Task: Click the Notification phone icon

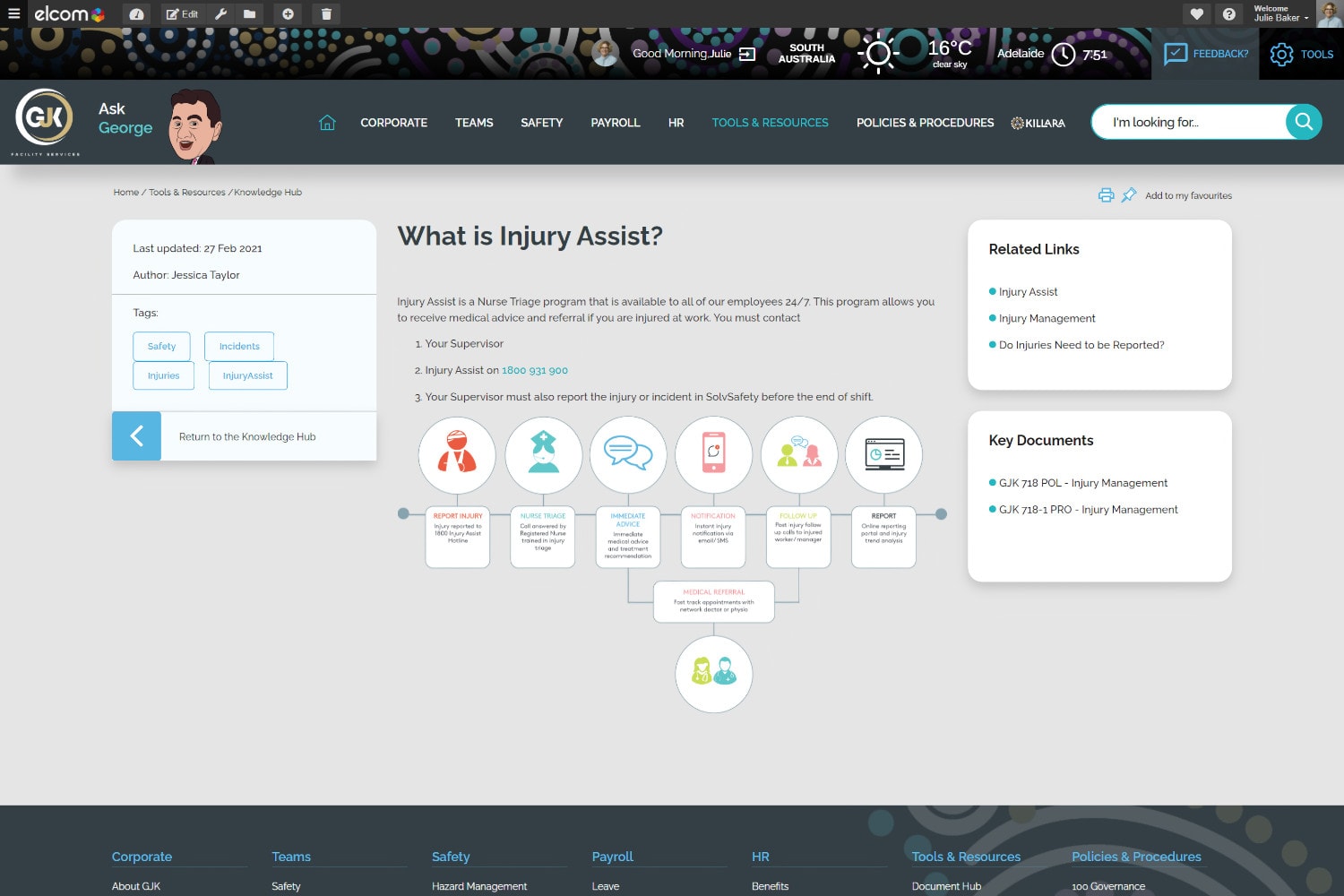Action: 713,454
